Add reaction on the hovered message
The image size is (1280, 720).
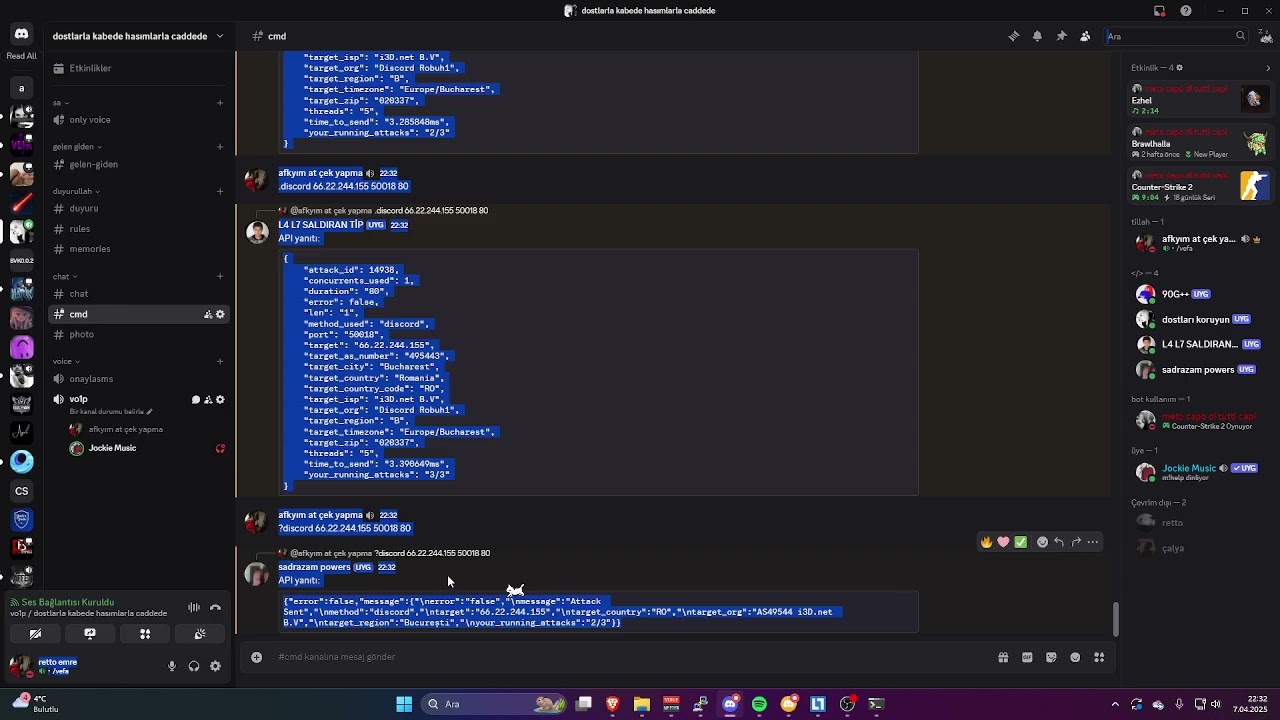[1042, 542]
